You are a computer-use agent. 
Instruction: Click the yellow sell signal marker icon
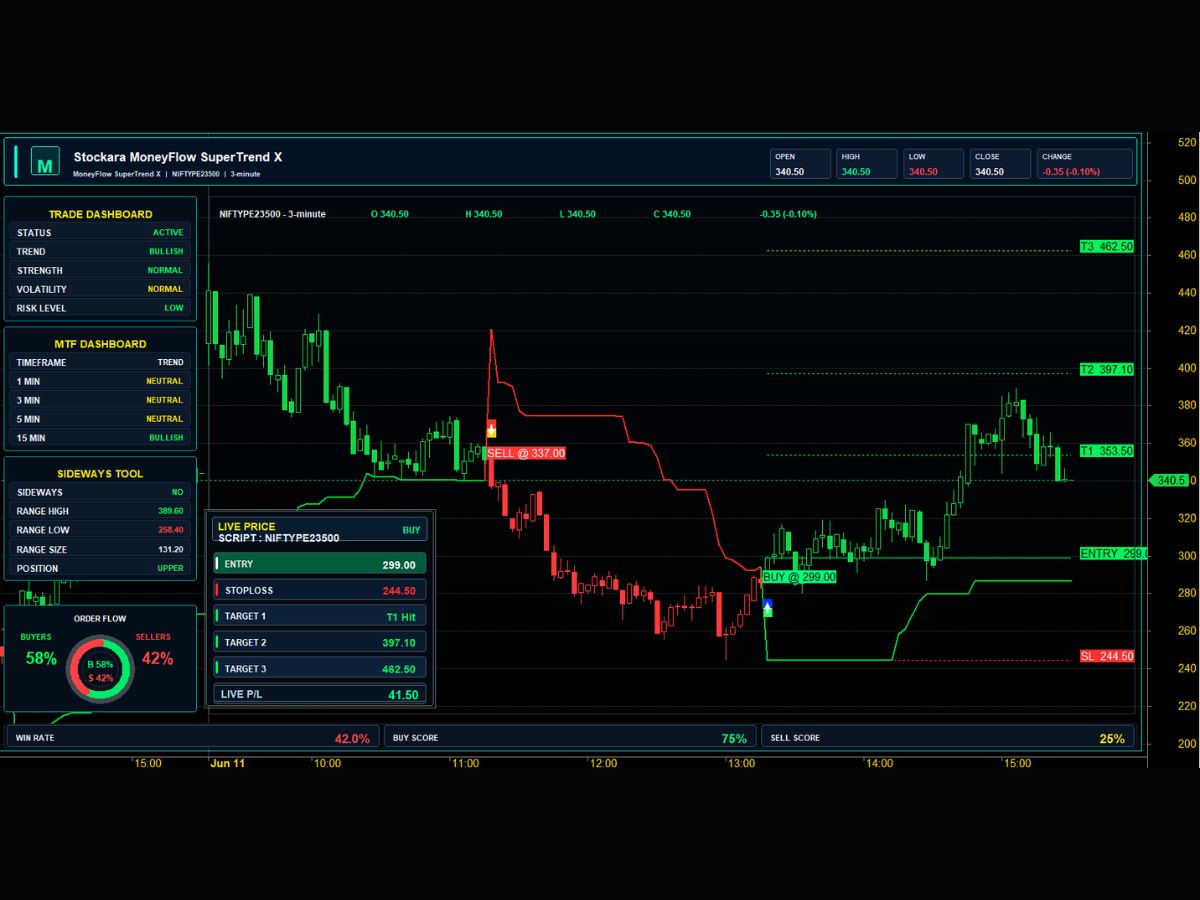click(x=491, y=429)
